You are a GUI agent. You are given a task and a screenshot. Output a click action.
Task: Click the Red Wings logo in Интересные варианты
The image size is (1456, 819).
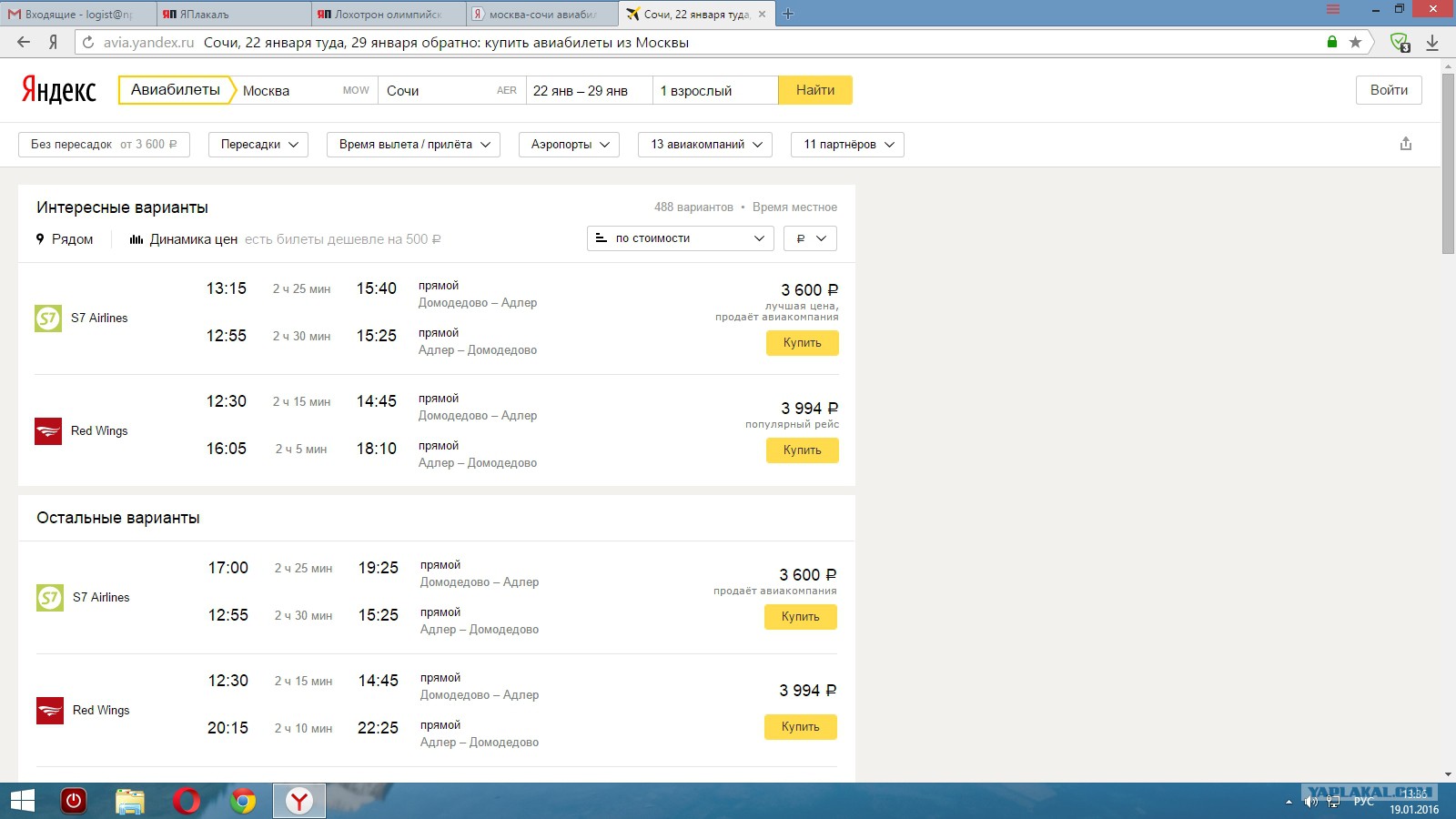[48, 431]
